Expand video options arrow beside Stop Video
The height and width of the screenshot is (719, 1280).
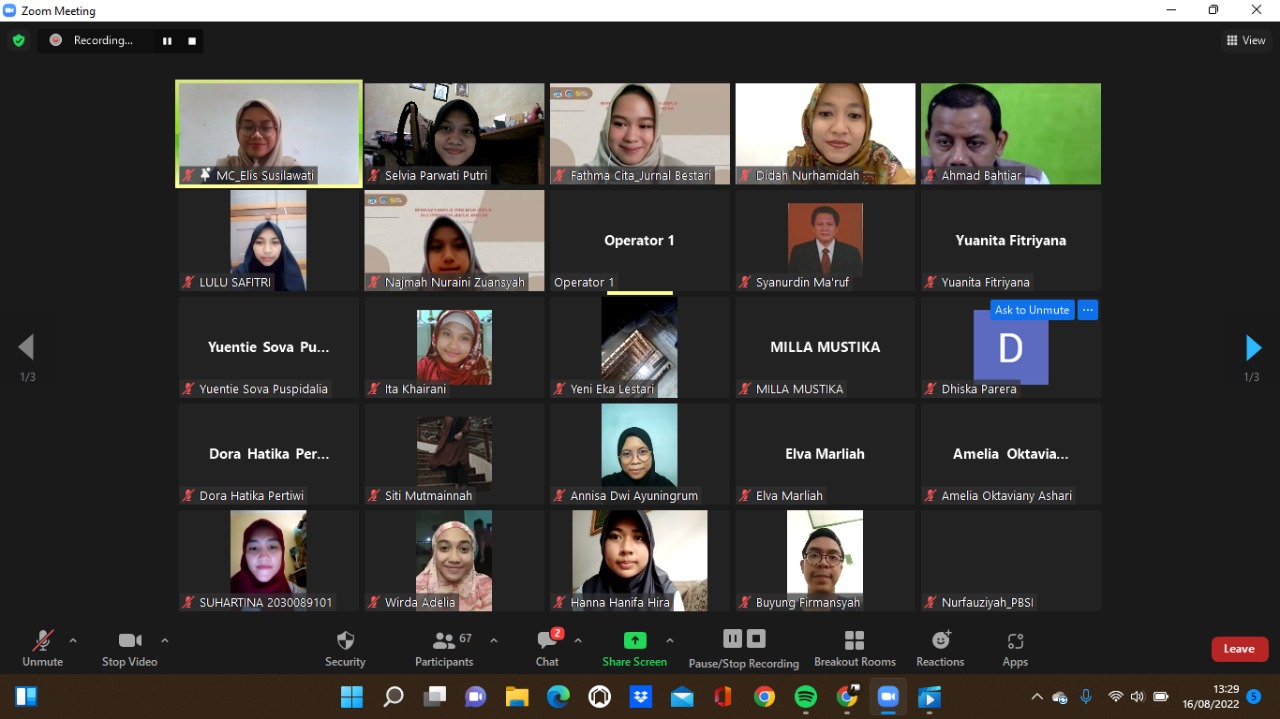(165, 640)
